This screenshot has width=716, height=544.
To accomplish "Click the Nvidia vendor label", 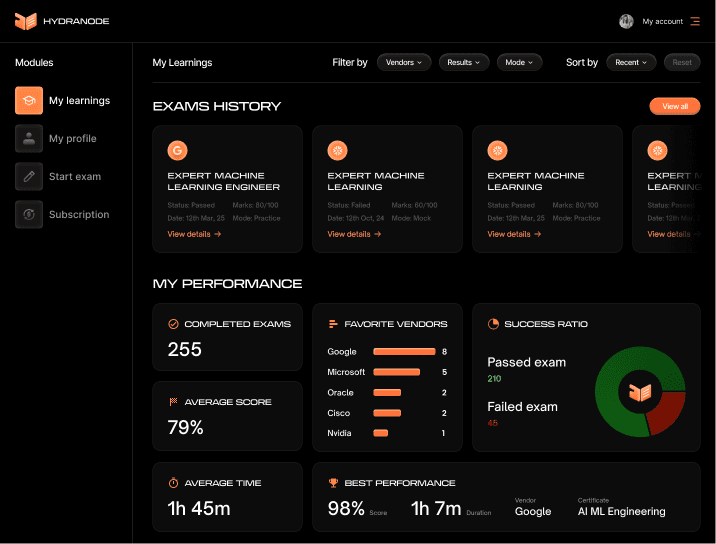I will (339, 433).
